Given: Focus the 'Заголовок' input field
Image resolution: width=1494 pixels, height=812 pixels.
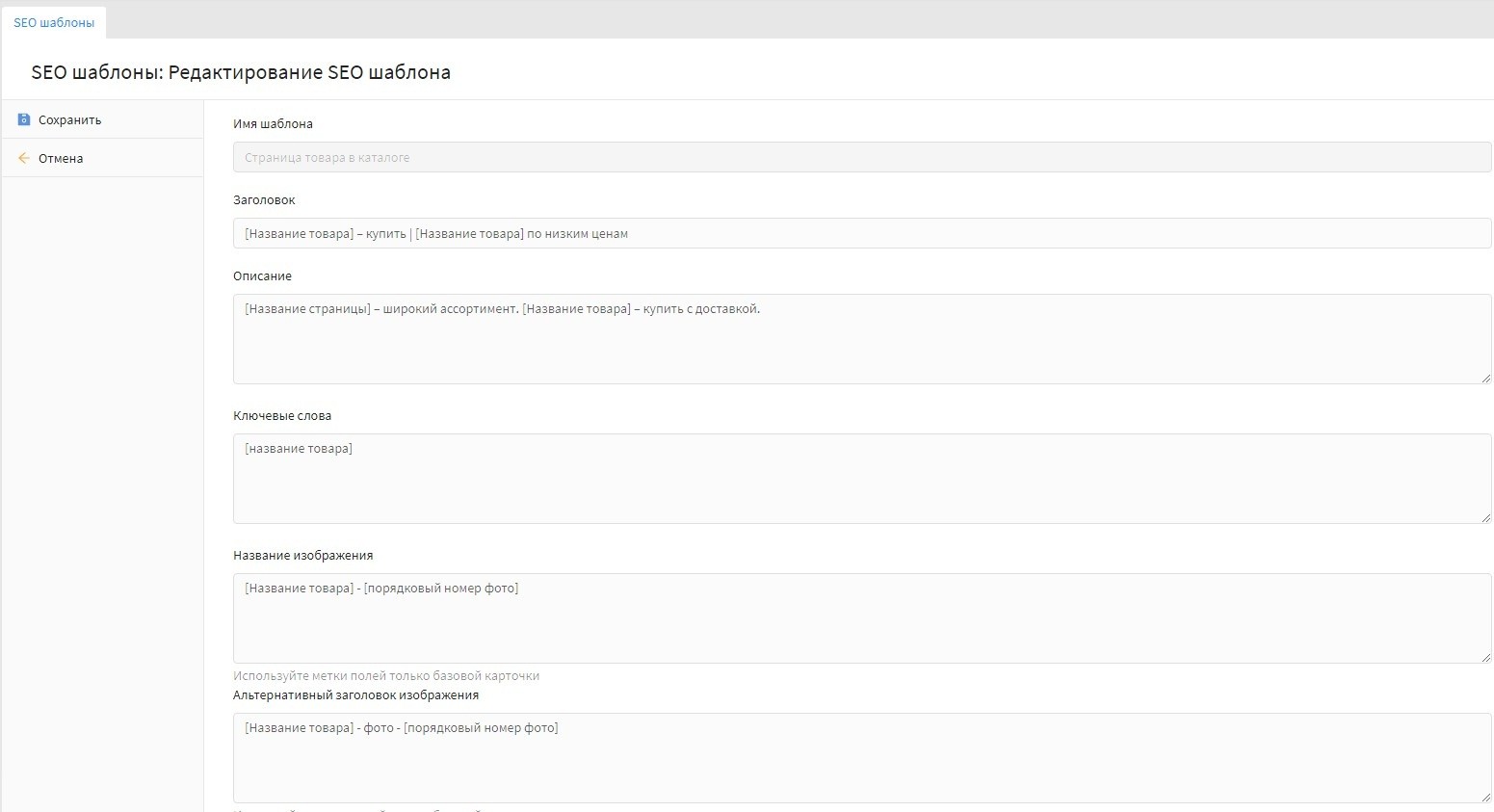Looking at the screenshot, I should pyautogui.click(x=861, y=233).
